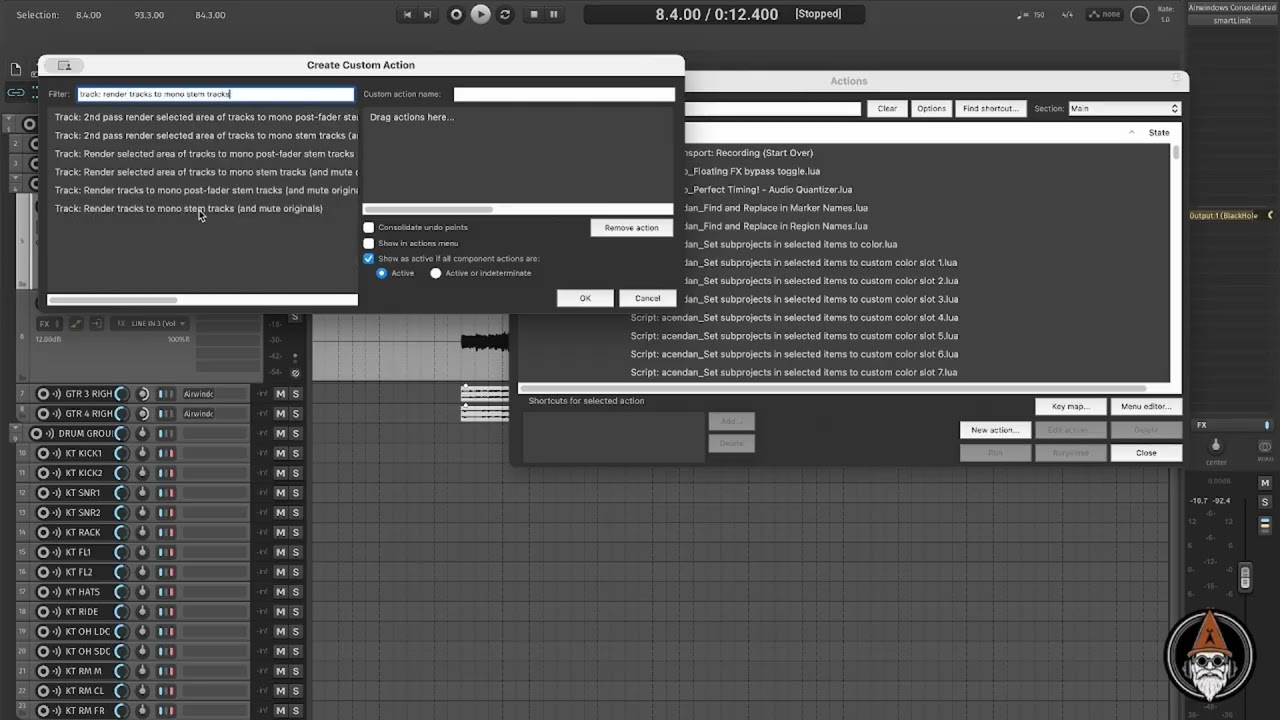The image size is (1280, 720).
Task: Enable Show in actions menu checkbox
Action: [369, 243]
